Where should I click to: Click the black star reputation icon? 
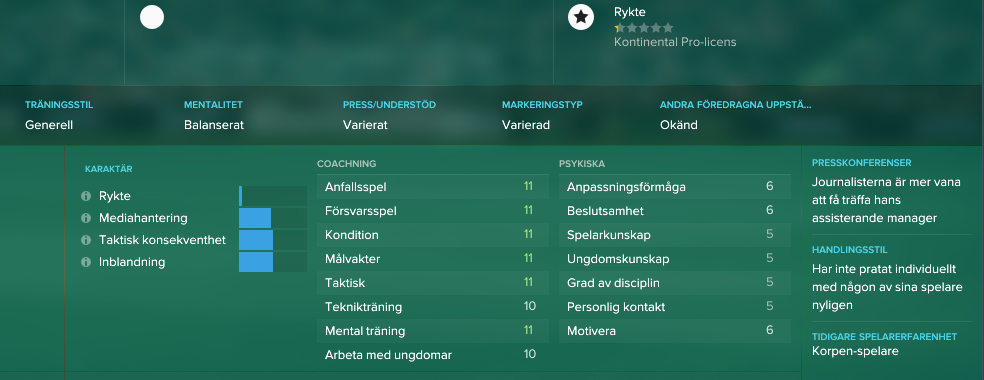581,17
